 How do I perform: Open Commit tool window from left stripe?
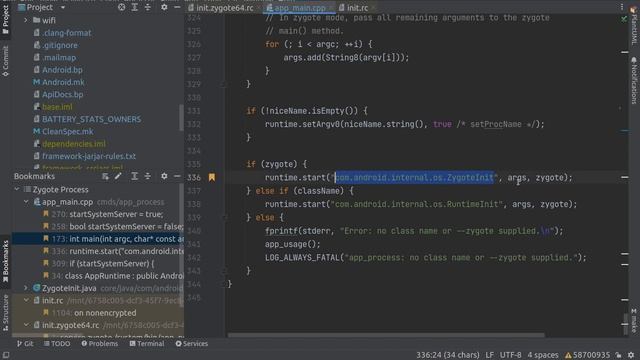[x=5, y=61]
